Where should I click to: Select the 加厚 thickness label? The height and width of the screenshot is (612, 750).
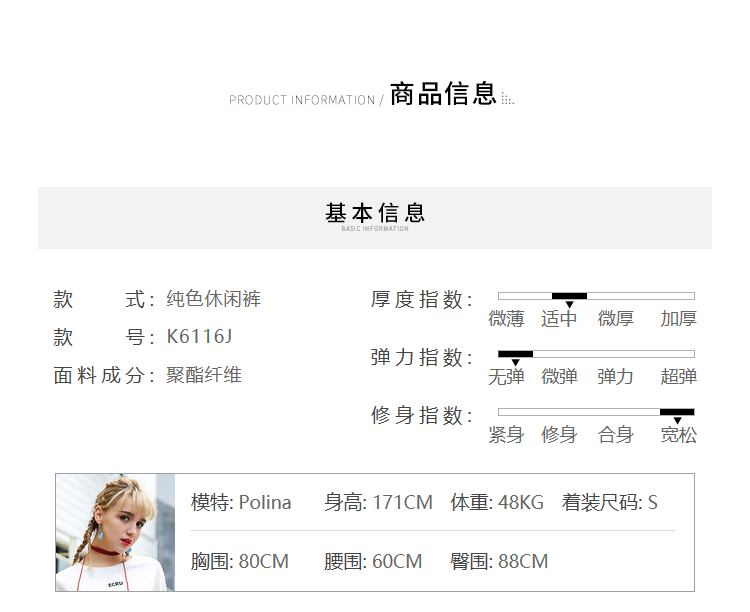[x=678, y=319]
